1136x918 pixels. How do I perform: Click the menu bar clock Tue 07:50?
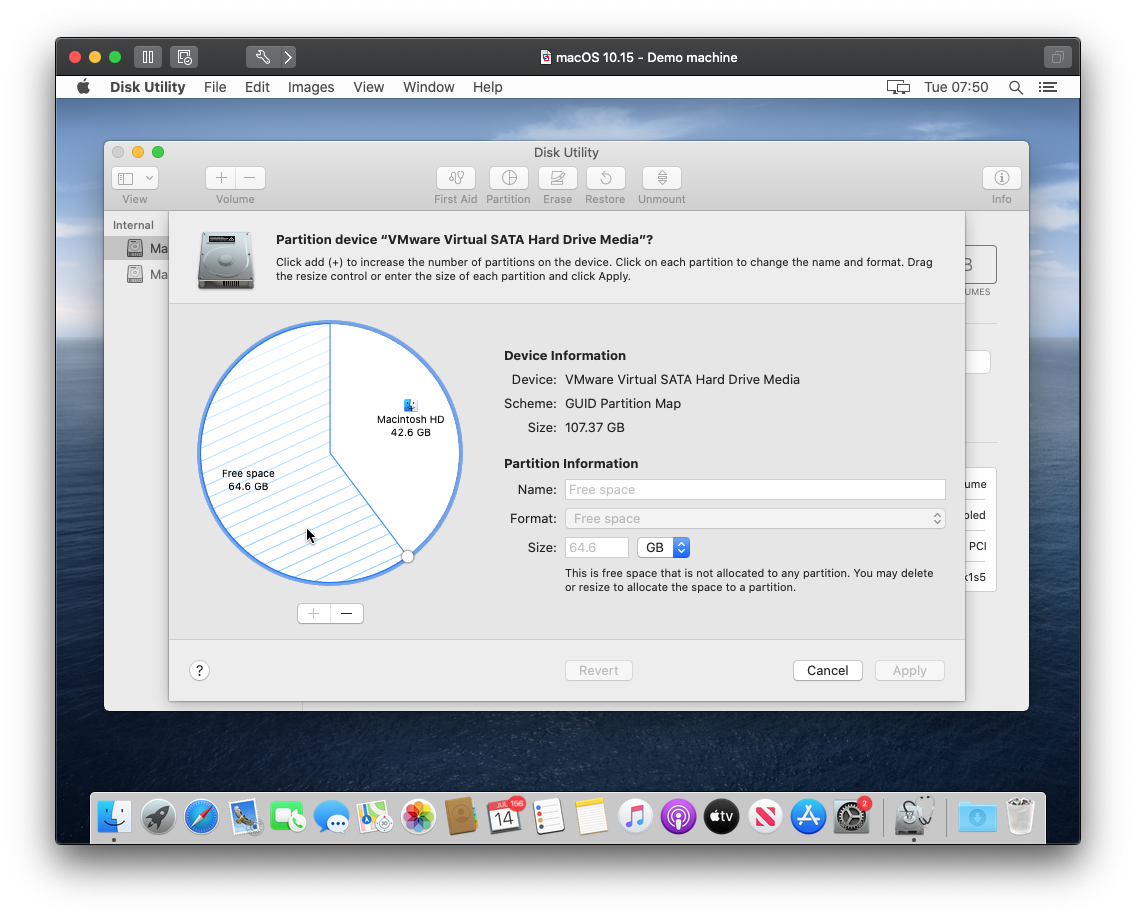tap(956, 88)
